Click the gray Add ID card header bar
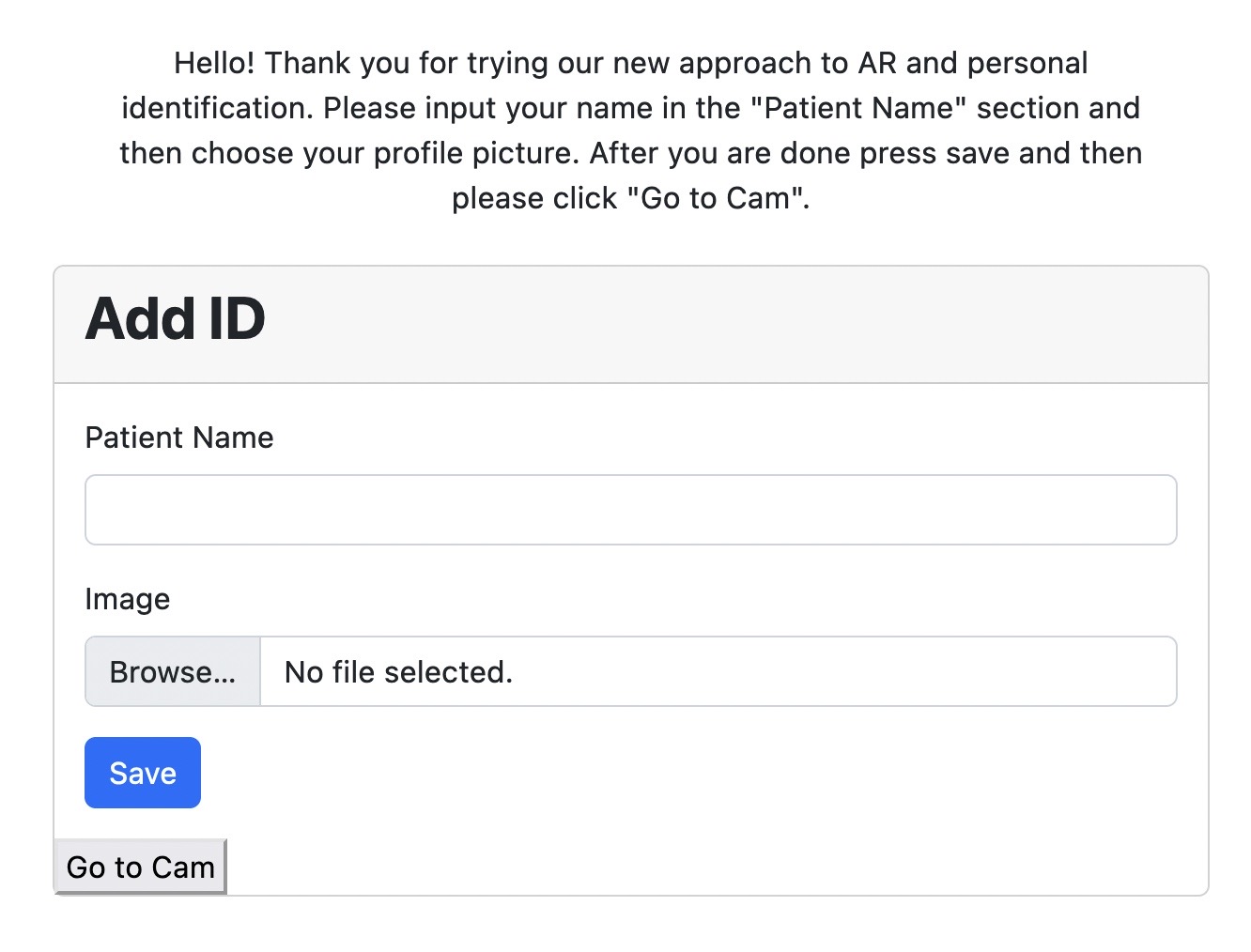This screenshot has width=1251, height=952. (x=631, y=325)
